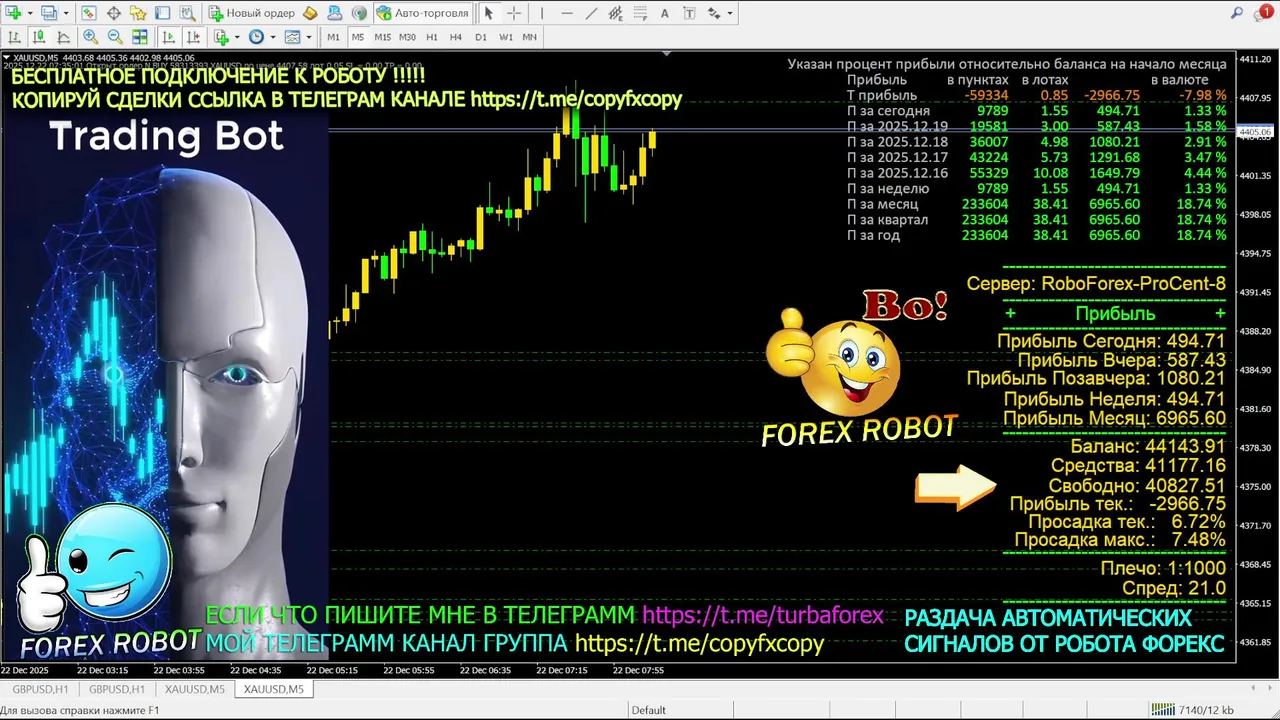Click the Default profile in status bar
1280x720 pixels.
pyautogui.click(x=648, y=710)
